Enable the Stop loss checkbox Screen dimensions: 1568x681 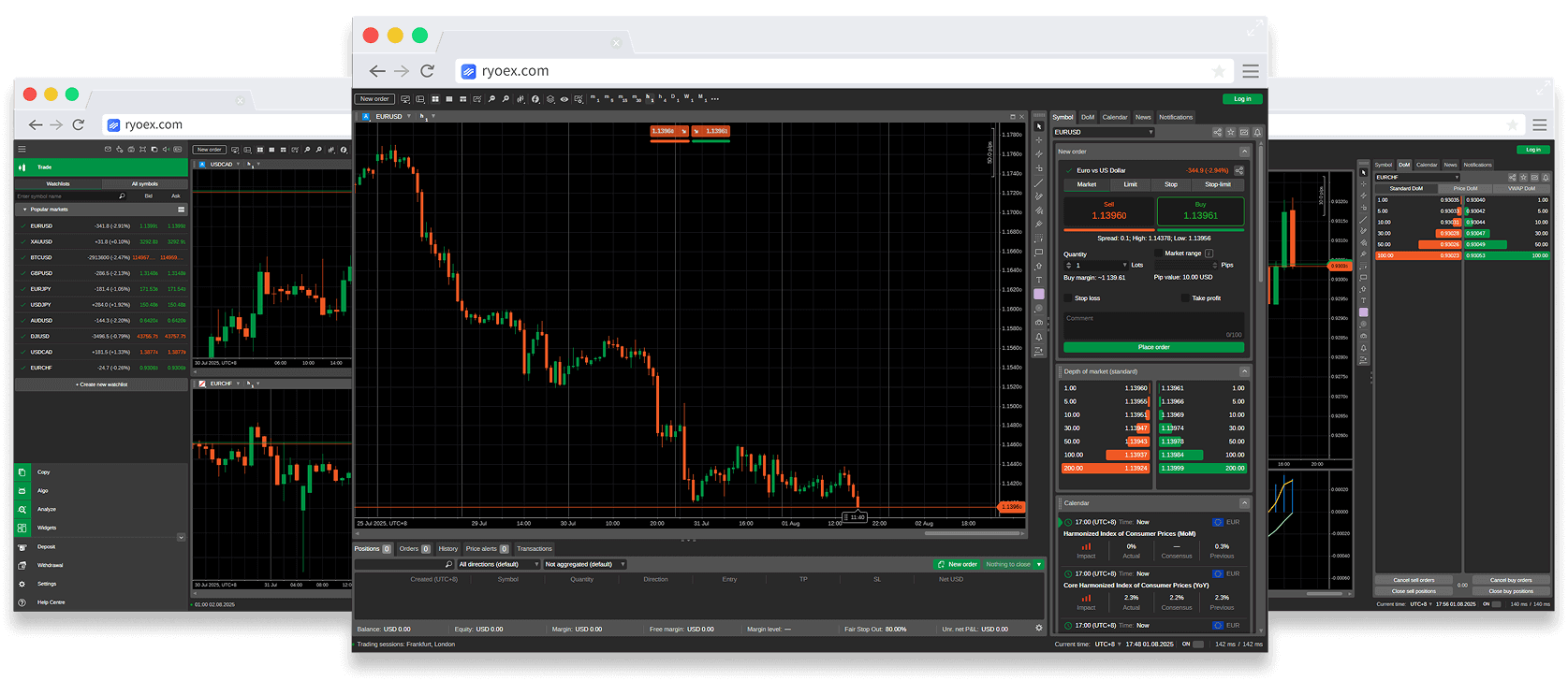1068,297
